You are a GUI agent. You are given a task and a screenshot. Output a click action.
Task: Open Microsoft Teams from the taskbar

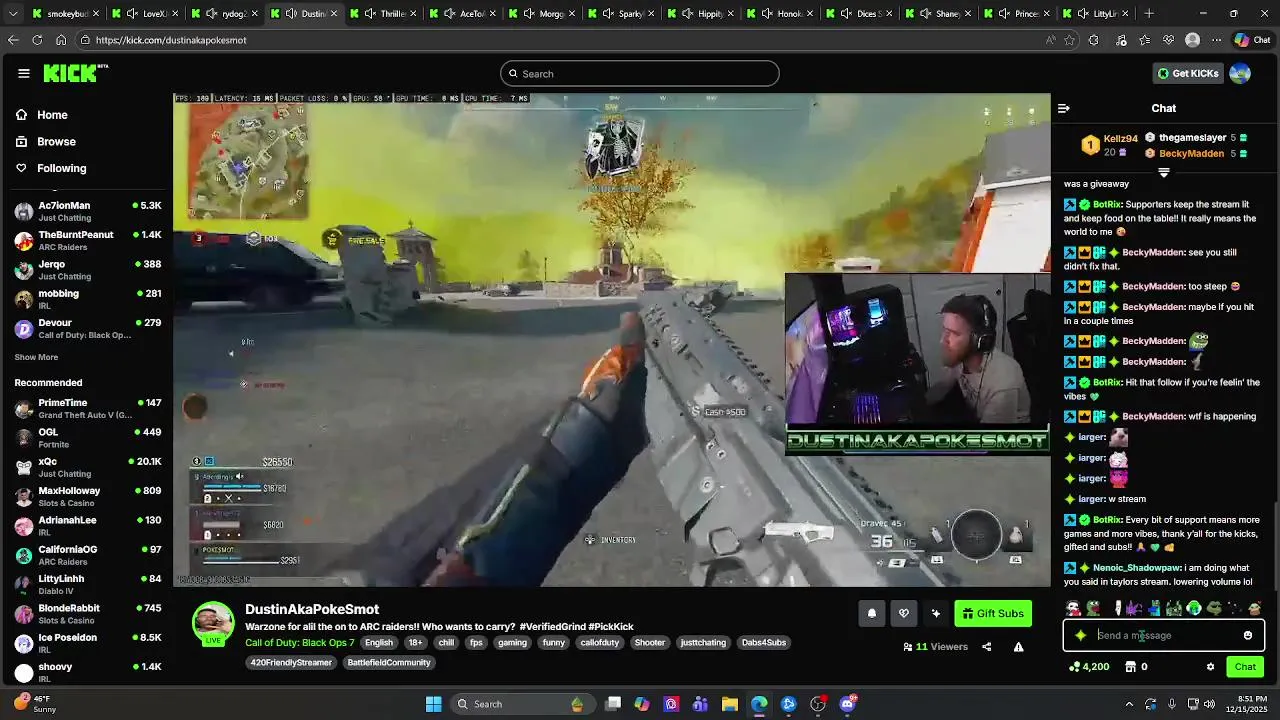[700, 704]
